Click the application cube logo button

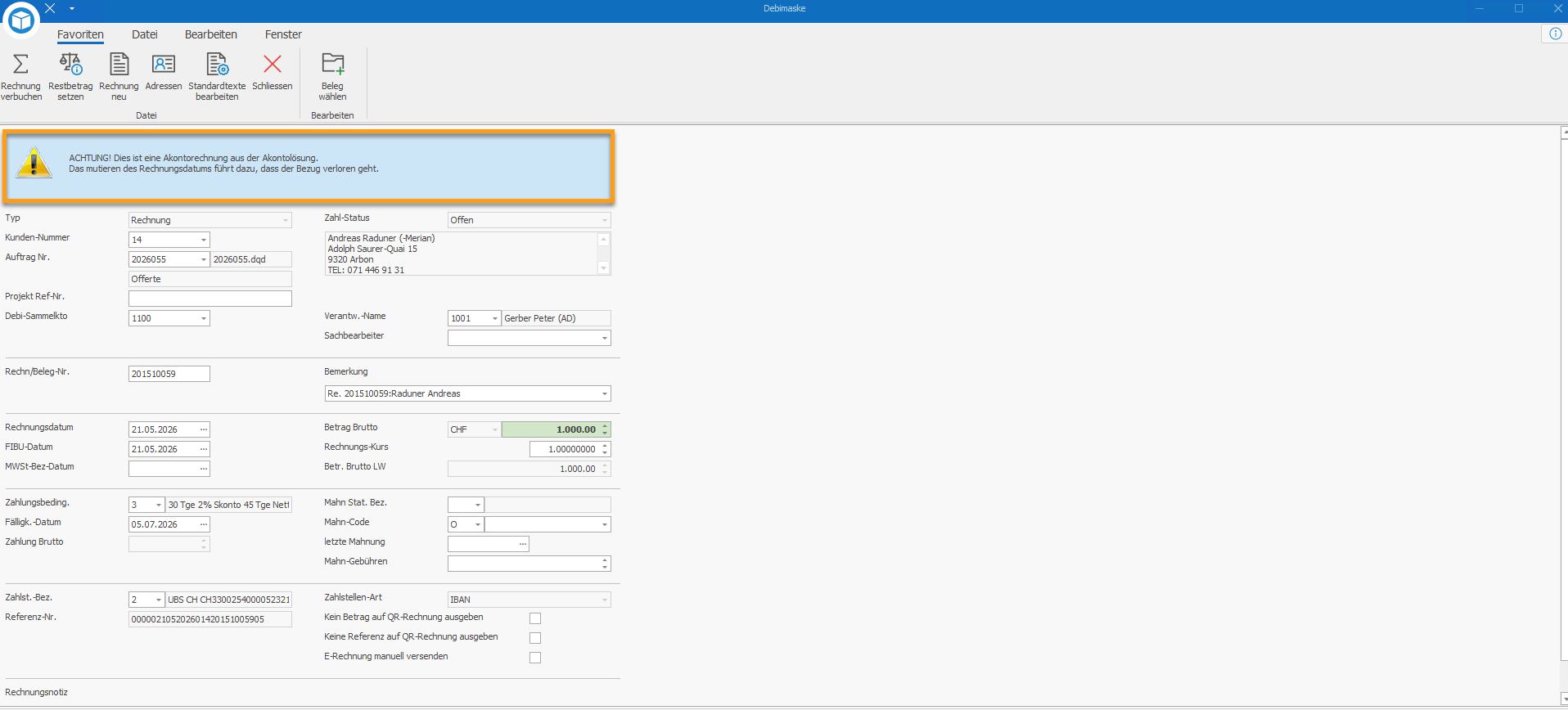[x=21, y=20]
